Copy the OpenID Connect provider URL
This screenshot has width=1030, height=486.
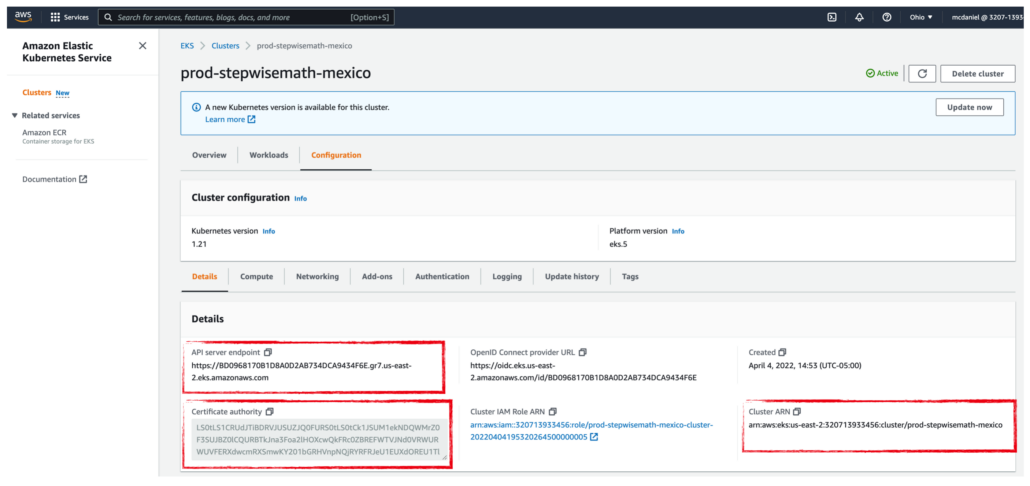(x=582, y=353)
